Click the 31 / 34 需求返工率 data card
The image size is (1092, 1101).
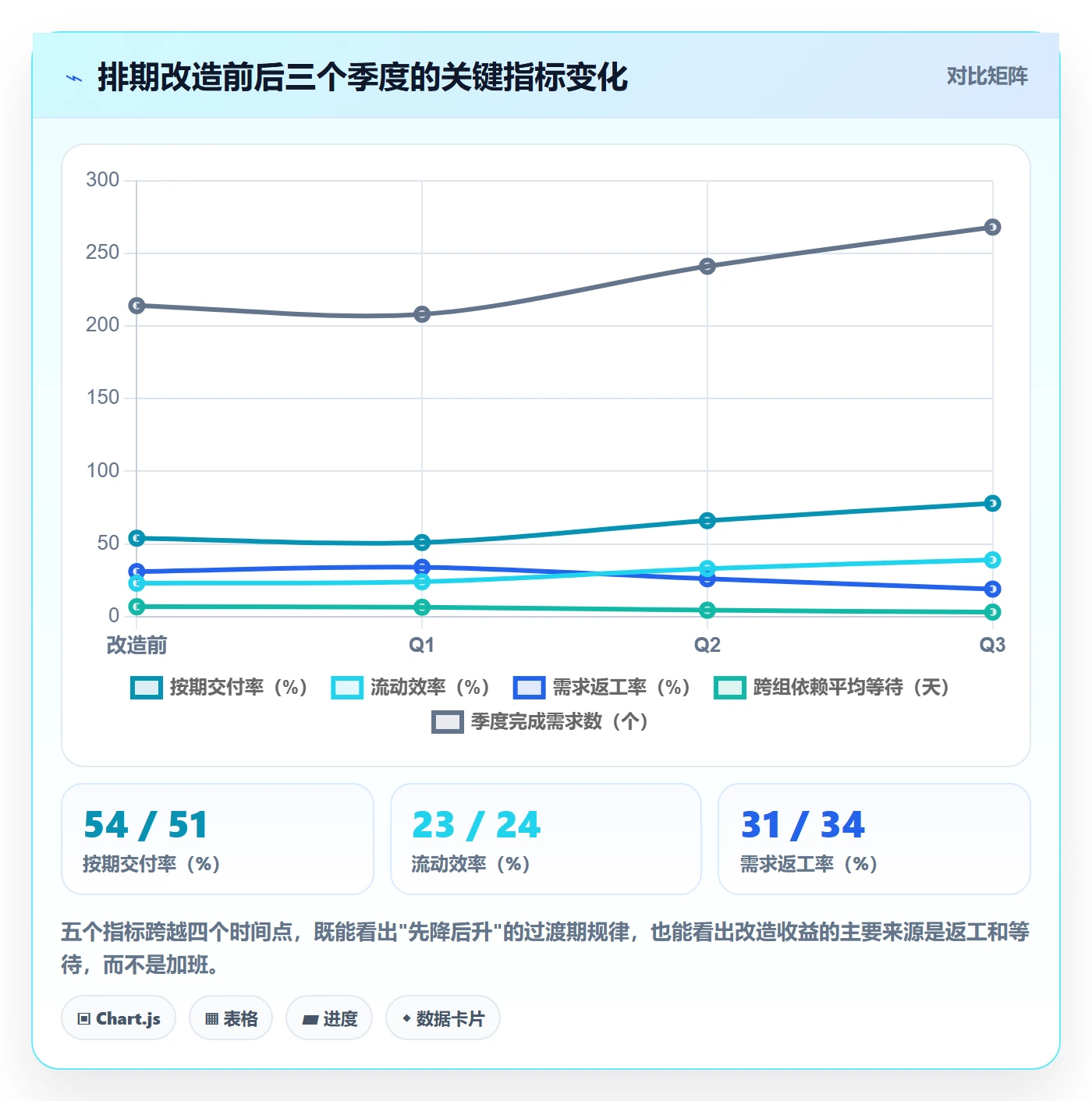tap(874, 839)
